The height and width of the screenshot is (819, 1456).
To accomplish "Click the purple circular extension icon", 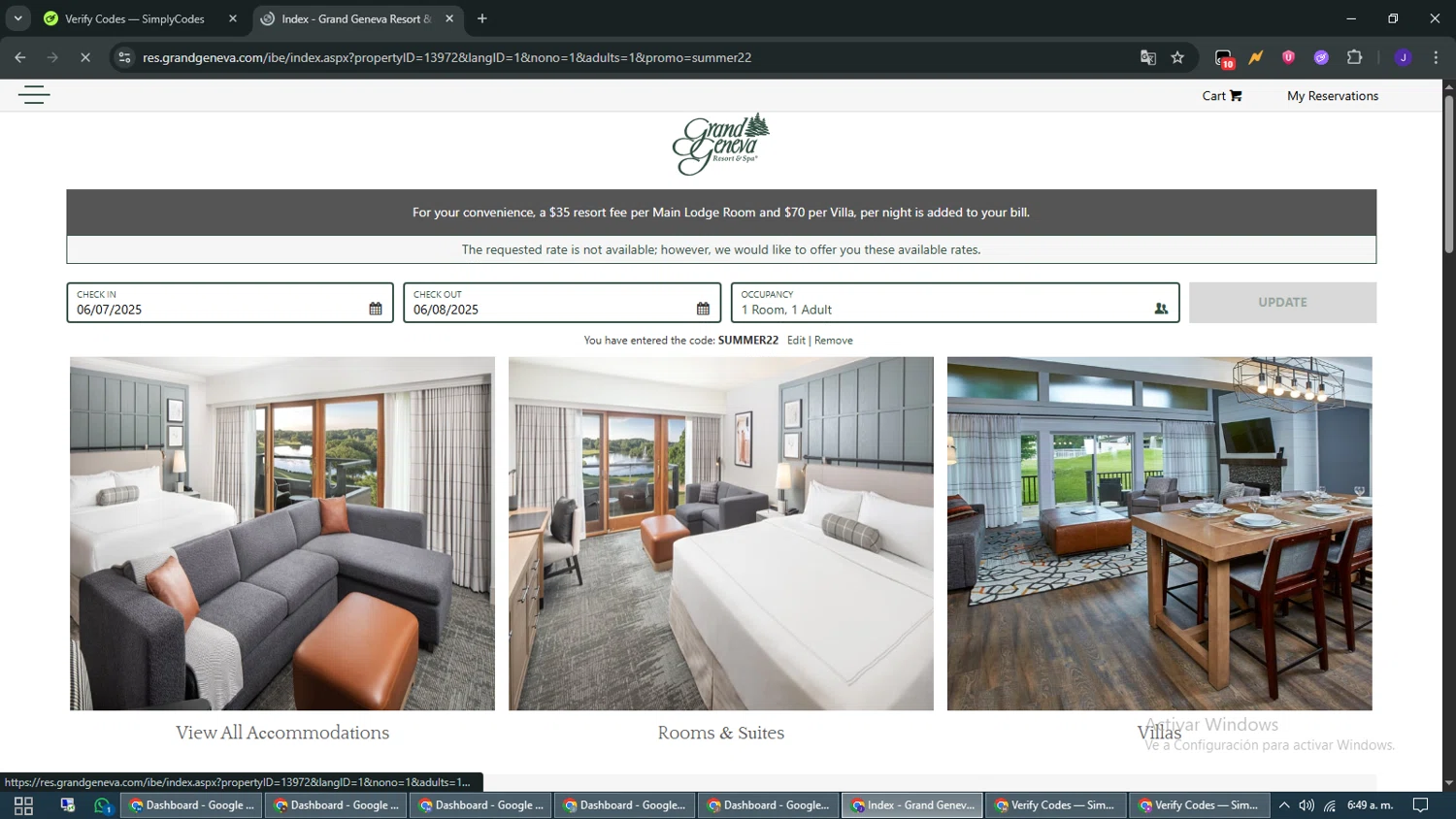I will (1321, 57).
